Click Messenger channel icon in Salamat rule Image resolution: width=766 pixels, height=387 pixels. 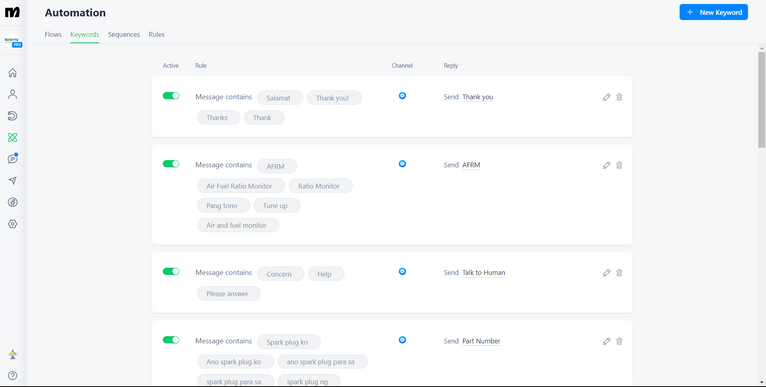coord(402,96)
